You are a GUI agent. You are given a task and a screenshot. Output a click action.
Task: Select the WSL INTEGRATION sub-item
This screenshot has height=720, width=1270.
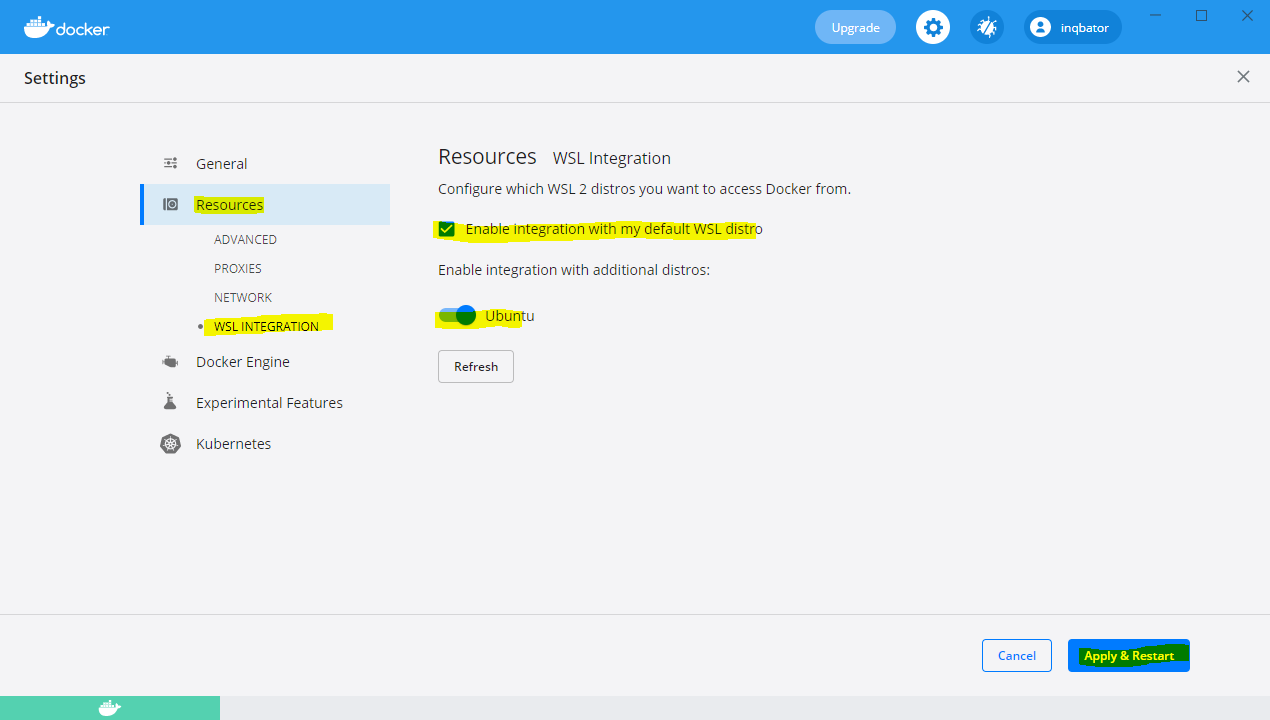266,327
